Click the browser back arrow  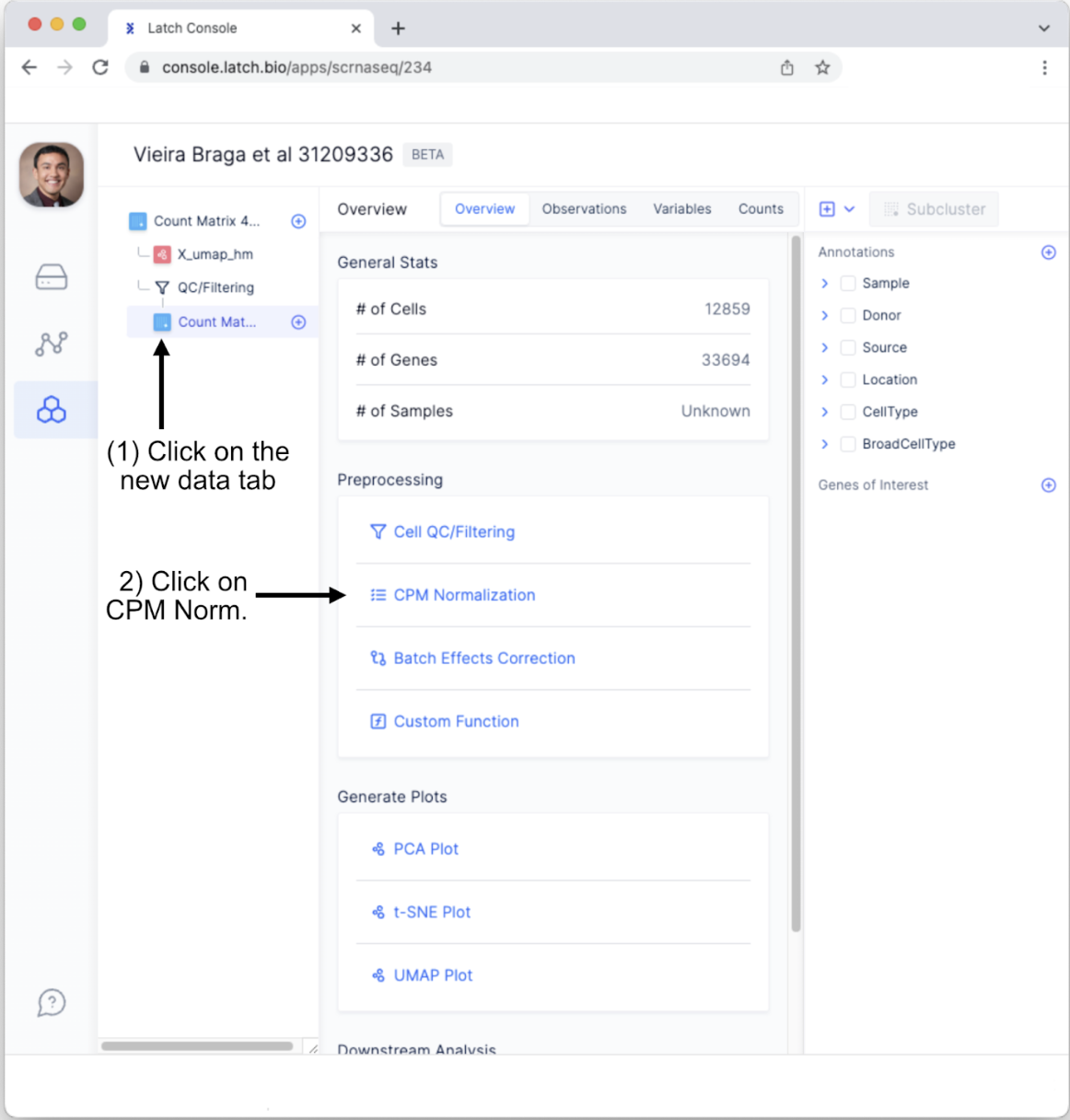29,67
